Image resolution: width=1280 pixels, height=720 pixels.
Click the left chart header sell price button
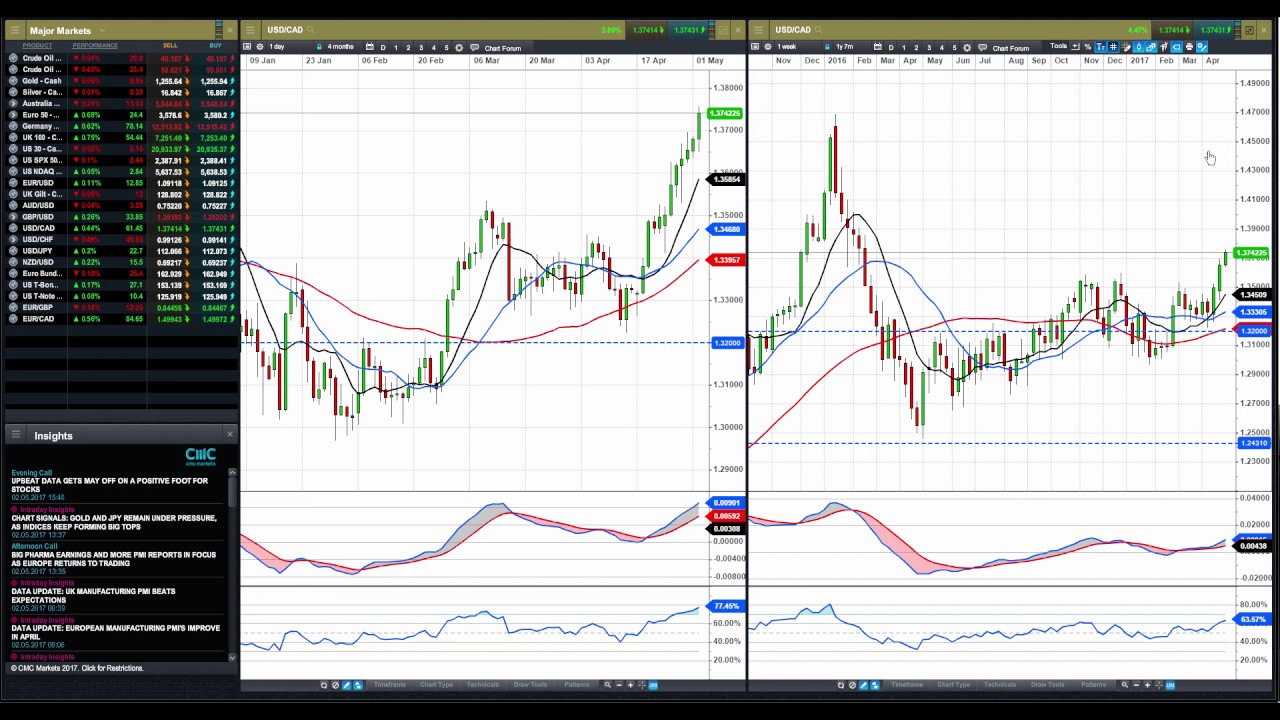647,30
